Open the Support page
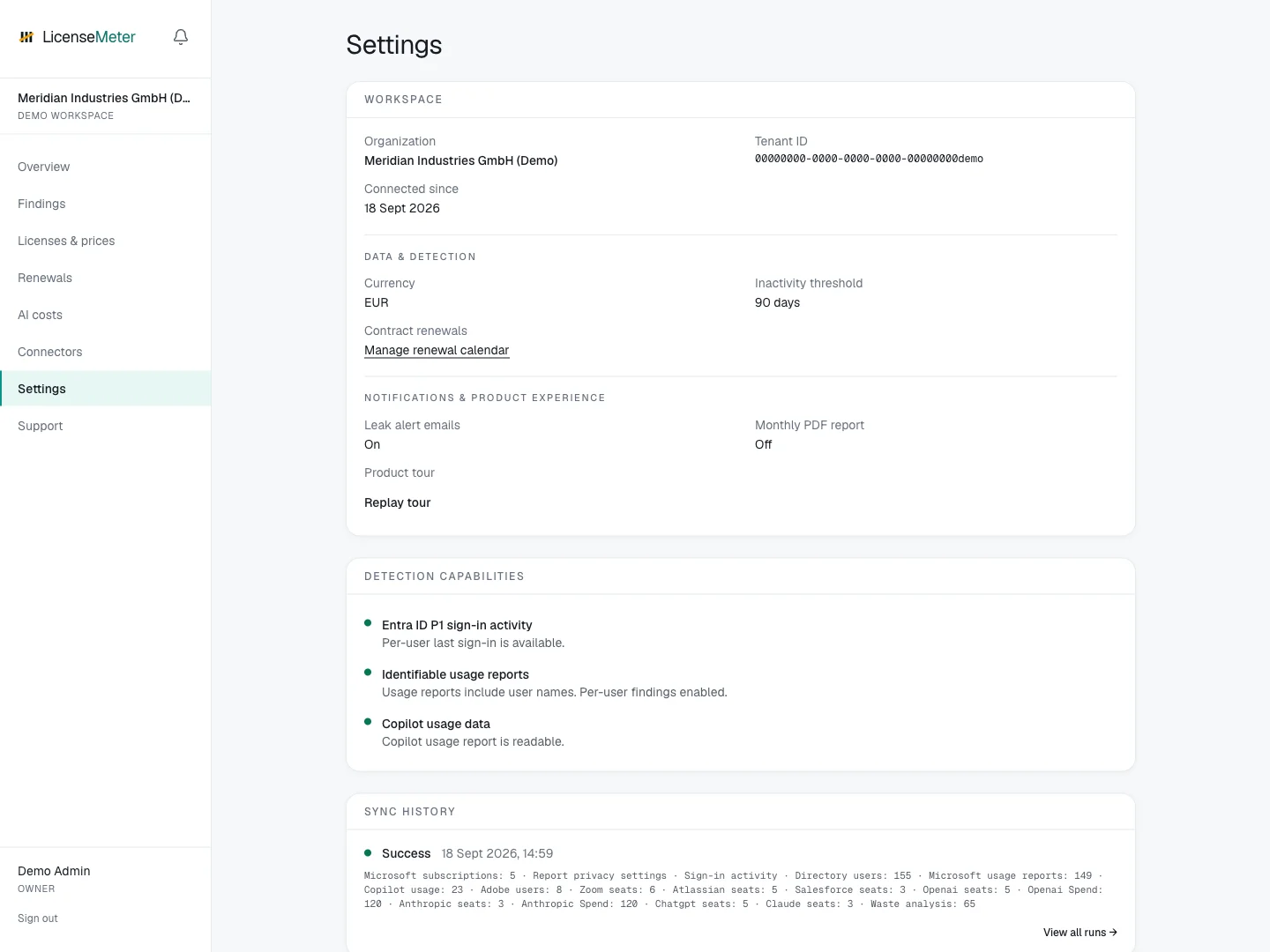1270x952 pixels. [105, 426]
